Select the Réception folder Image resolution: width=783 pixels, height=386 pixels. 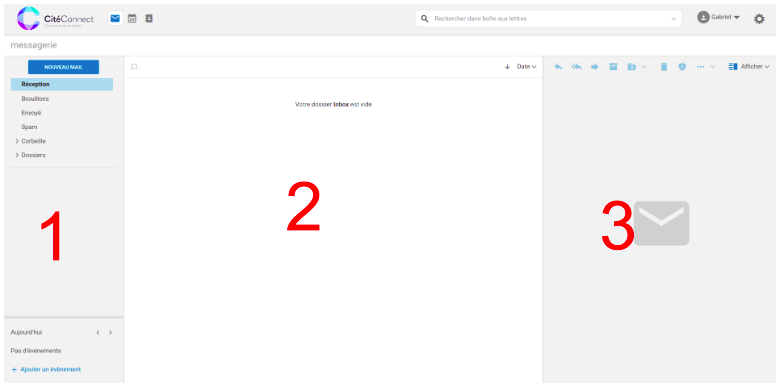(62, 84)
